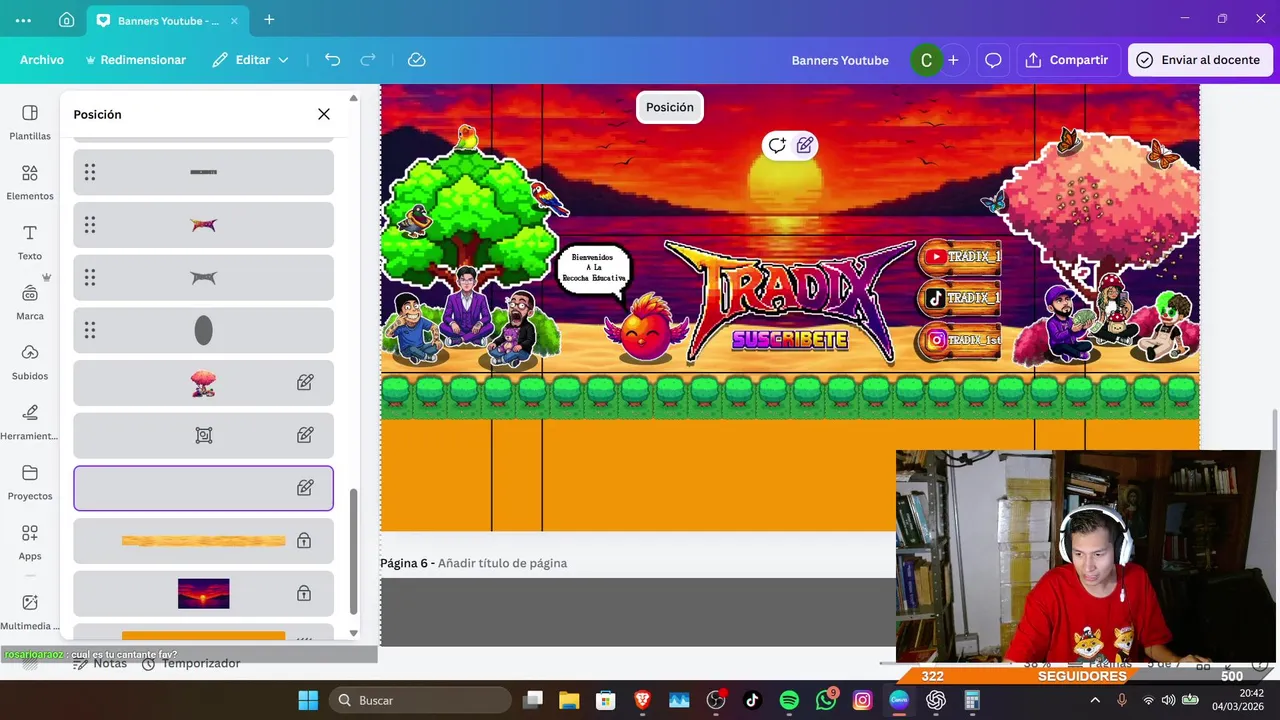Open the Redimensionar menu
This screenshot has width=1280, height=720.
[x=136, y=60]
